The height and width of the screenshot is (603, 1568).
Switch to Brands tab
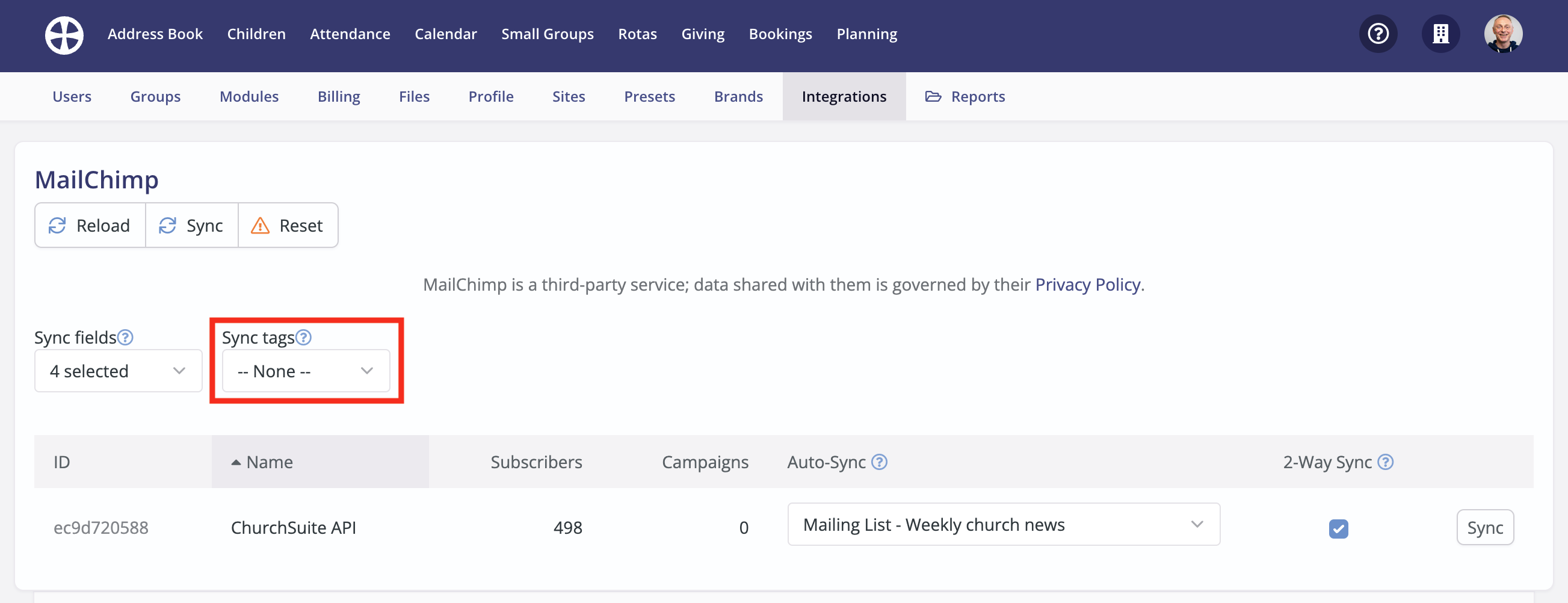click(738, 96)
